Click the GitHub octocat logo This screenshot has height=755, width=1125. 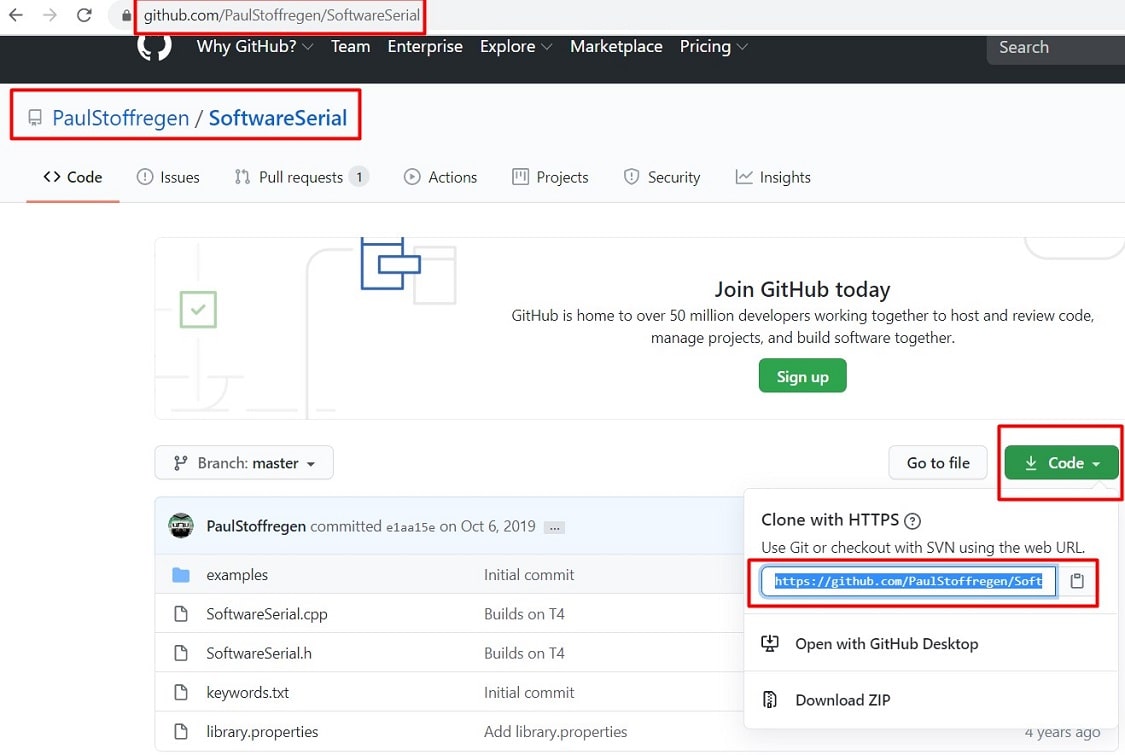[154, 47]
